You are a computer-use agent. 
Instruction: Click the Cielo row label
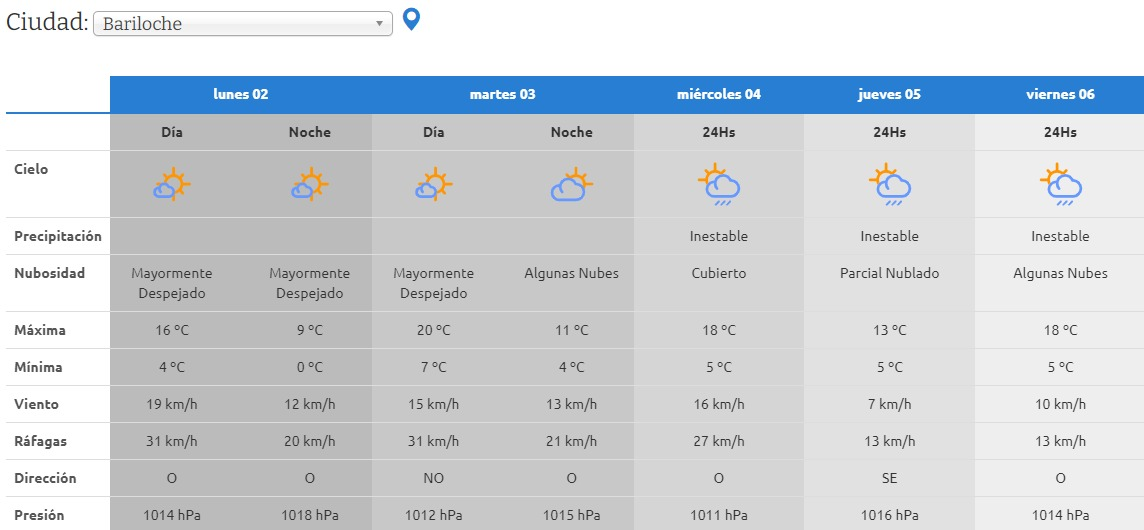coord(31,169)
